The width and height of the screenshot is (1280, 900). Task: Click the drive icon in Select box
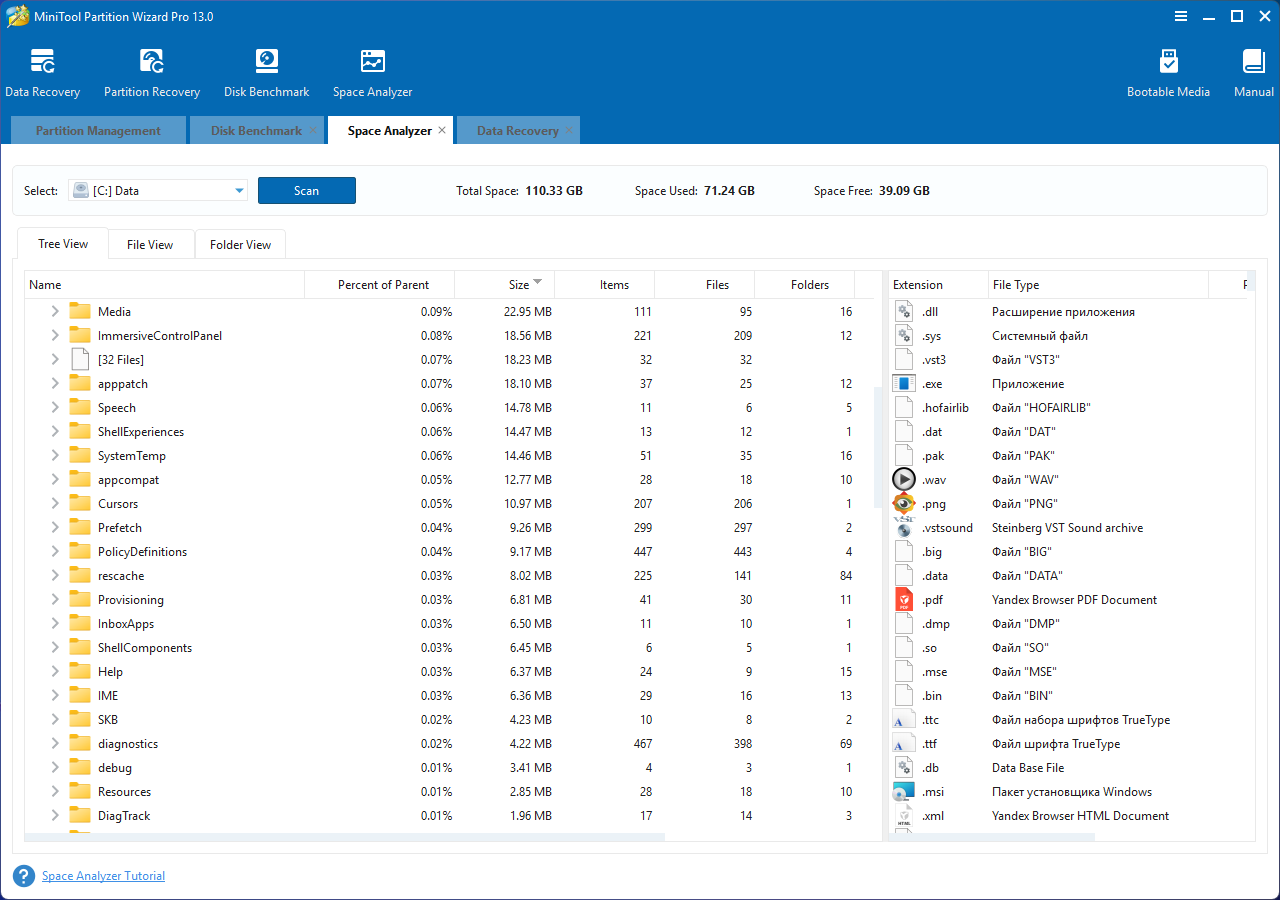pos(80,190)
